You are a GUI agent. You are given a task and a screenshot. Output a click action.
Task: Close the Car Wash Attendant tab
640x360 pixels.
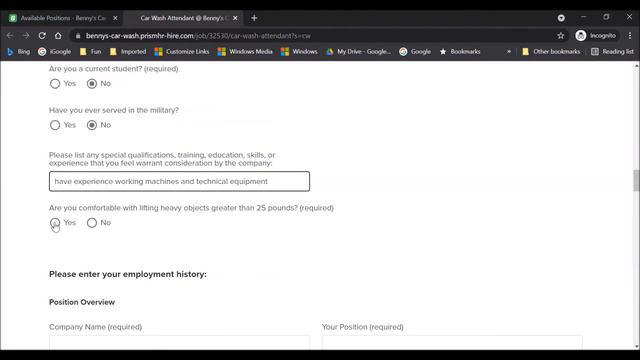click(235, 18)
